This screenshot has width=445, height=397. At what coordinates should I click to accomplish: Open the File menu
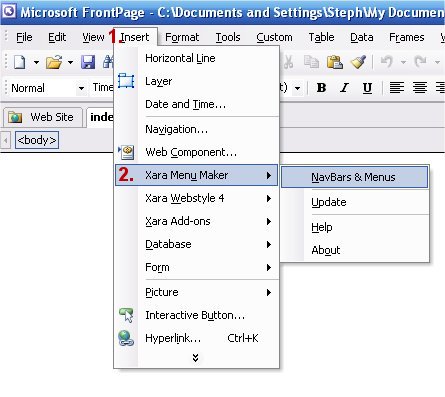pos(24,37)
